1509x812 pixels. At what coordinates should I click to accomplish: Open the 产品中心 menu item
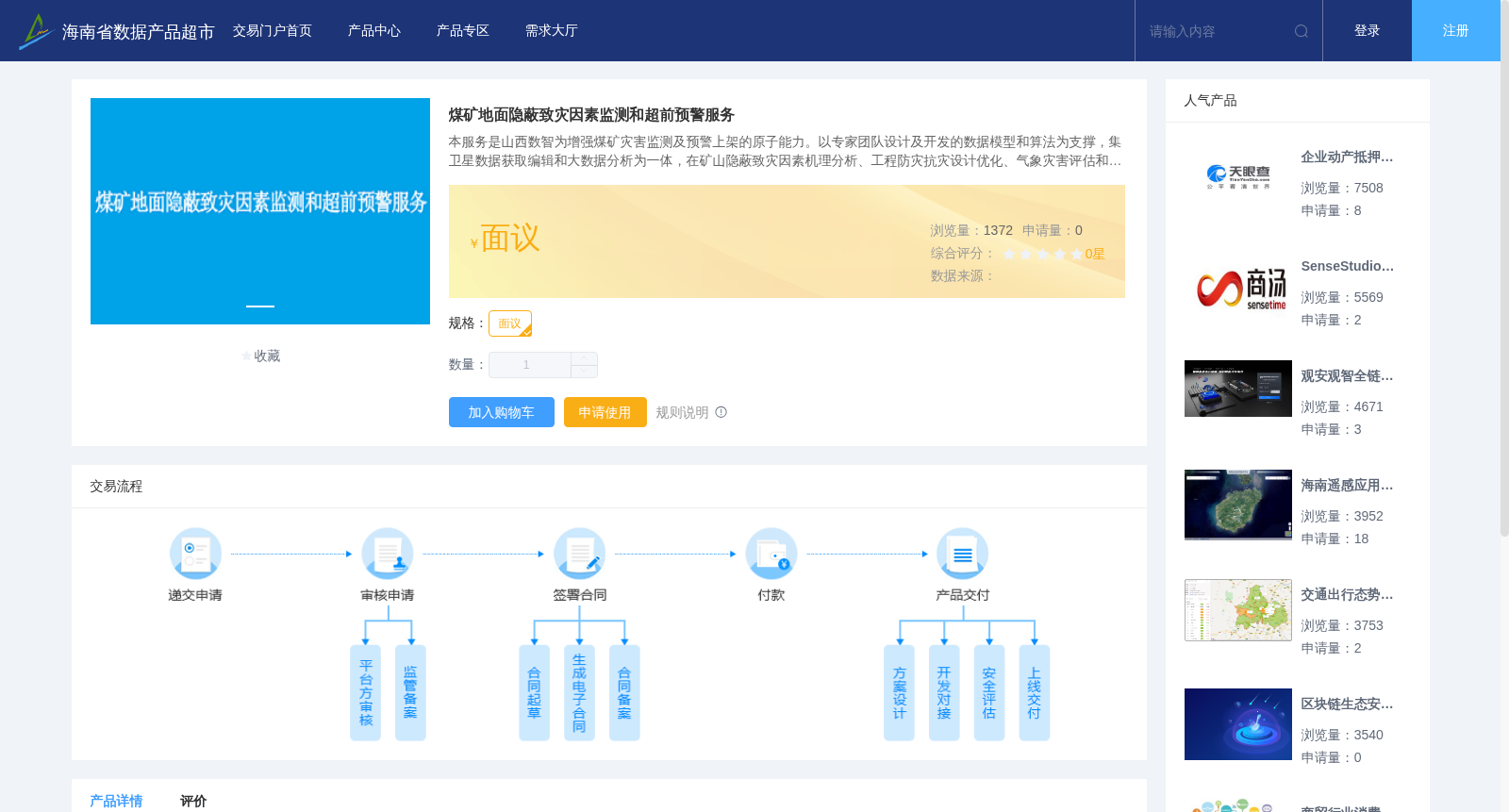click(x=374, y=31)
